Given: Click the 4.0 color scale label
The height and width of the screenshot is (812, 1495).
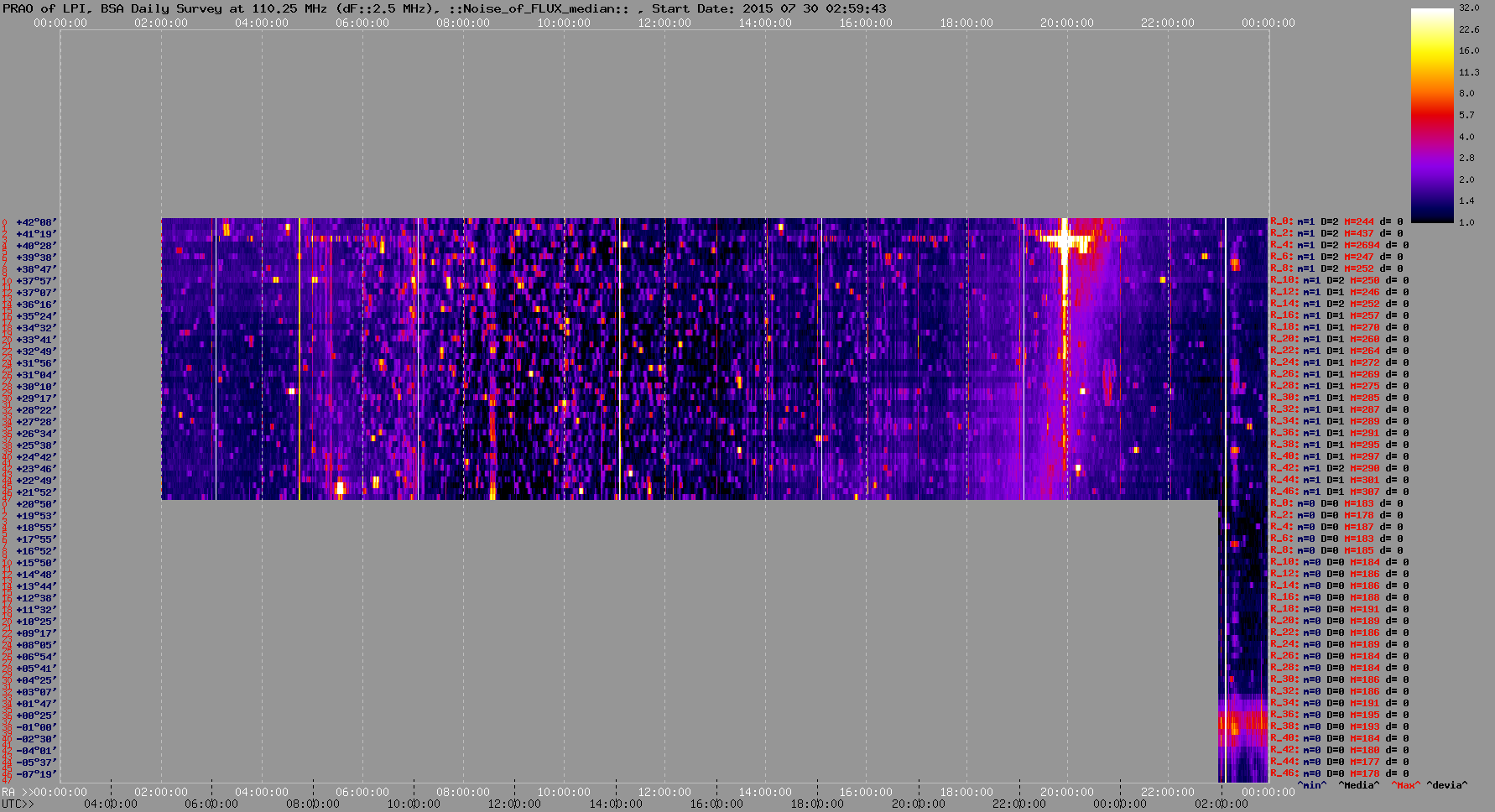Looking at the screenshot, I should pyautogui.click(x=1466, y=136).
